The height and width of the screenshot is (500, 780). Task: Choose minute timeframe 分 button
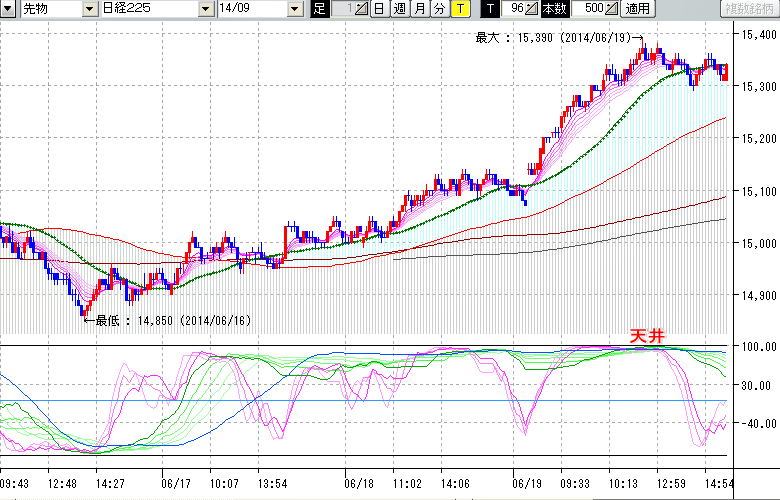click(439, 9)
